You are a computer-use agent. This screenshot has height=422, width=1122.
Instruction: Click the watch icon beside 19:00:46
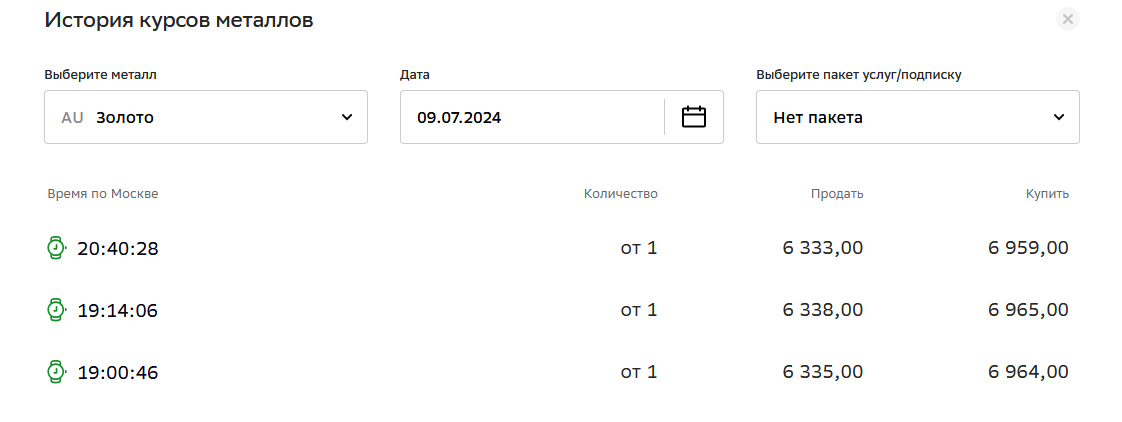click(x=57, y=372)
